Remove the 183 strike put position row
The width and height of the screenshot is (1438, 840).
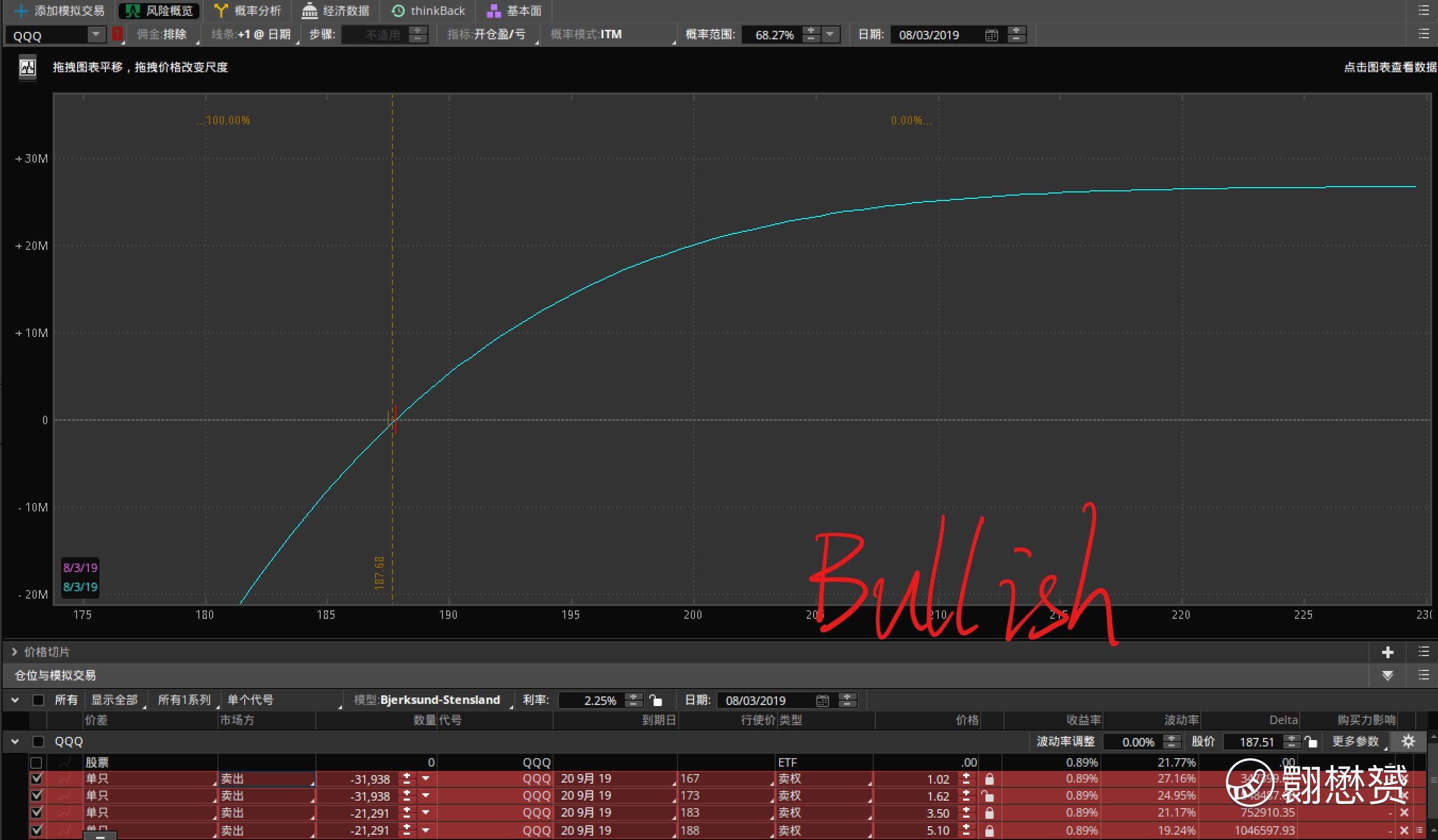point(1404,812)
